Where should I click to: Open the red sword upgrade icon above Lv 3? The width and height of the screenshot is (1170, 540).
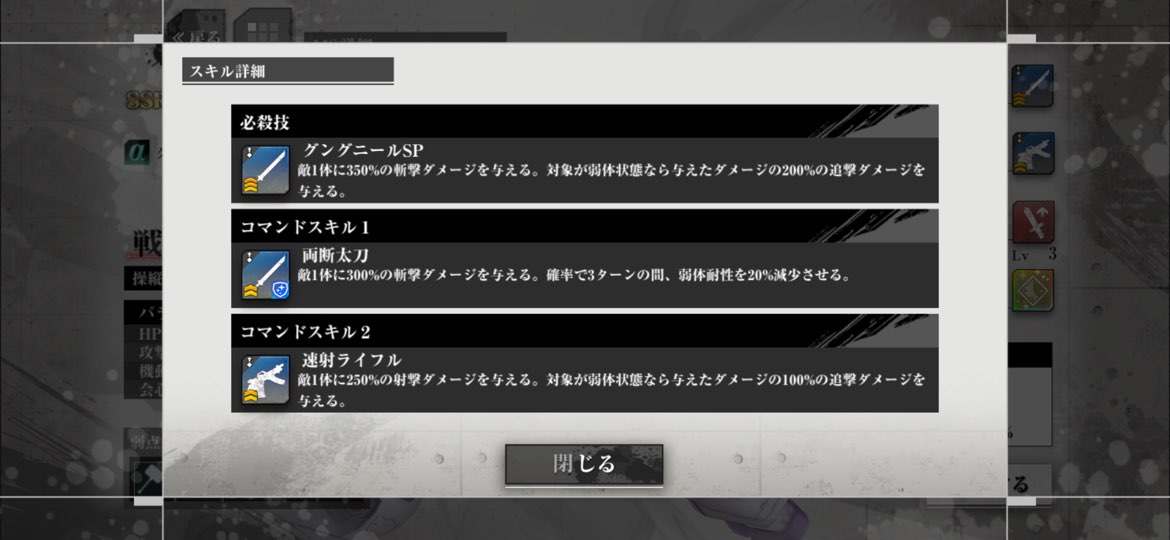tap(1033, 222)
